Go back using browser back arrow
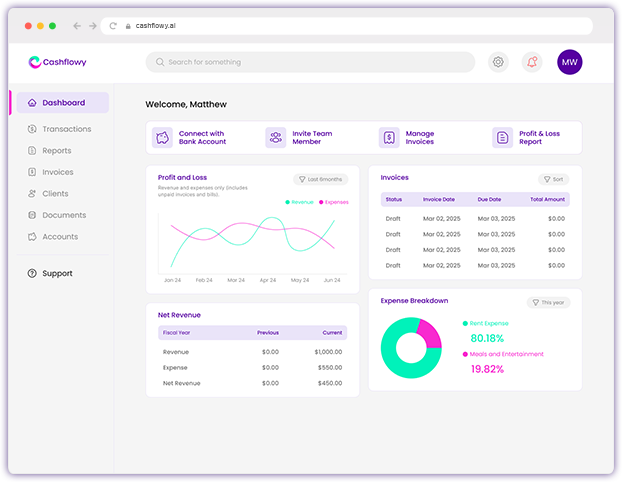The image size is (622, 482). (x=77, y=25)
